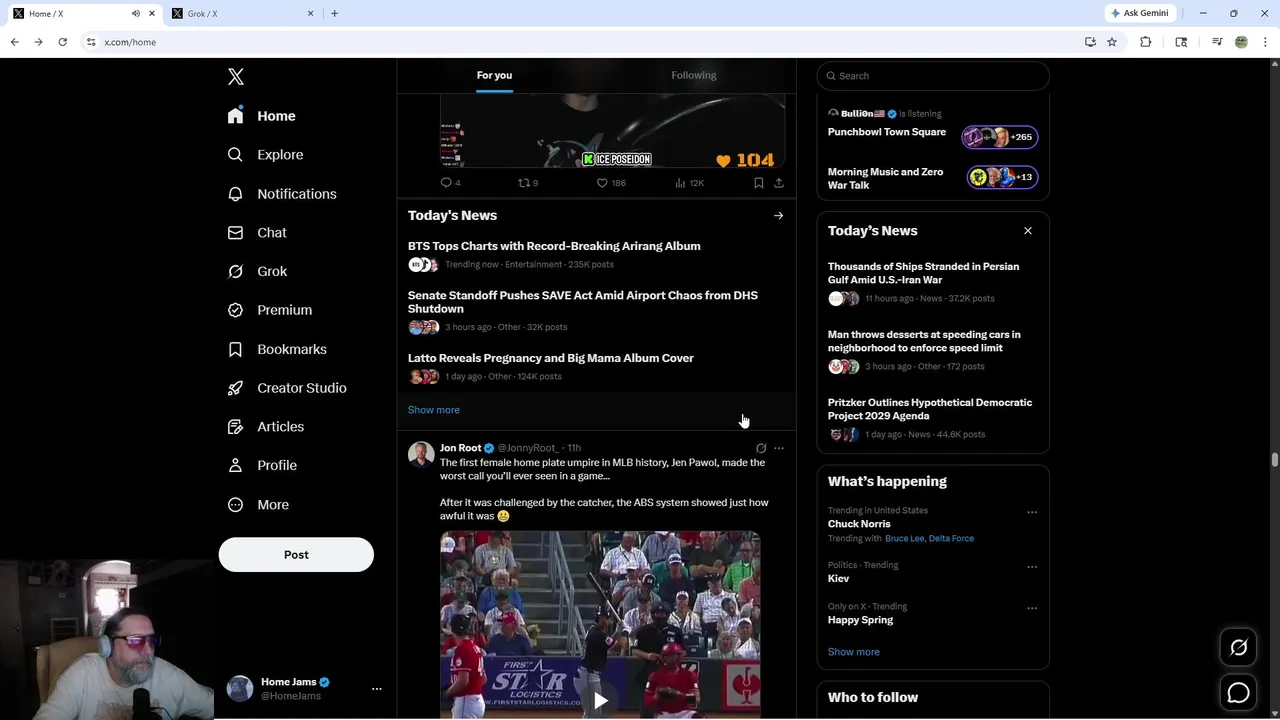1280x720 pixels.
Task: Switch to Grok / X browser tab
Action: click(243, 13)
